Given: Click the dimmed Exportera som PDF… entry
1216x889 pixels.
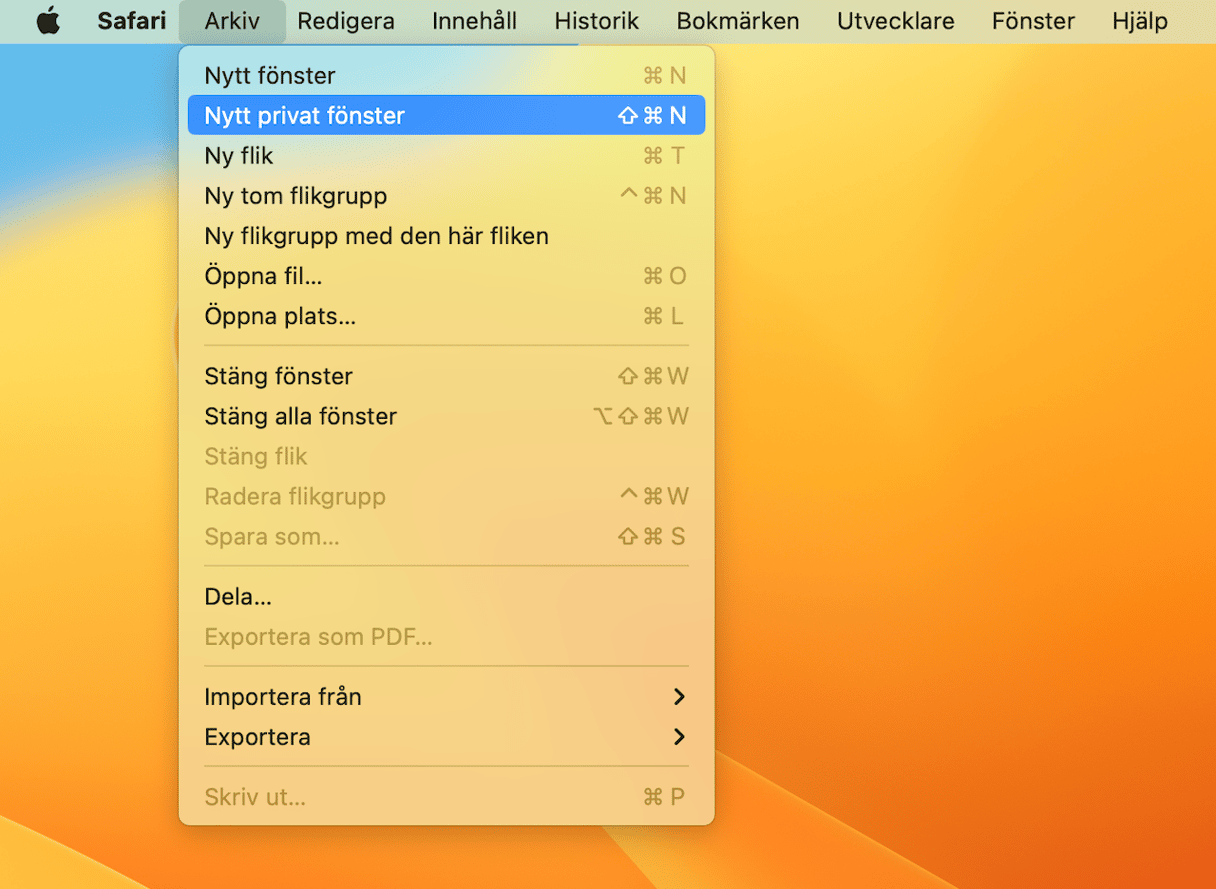Looking at the screenshot, I should click(x=446, y=637).
